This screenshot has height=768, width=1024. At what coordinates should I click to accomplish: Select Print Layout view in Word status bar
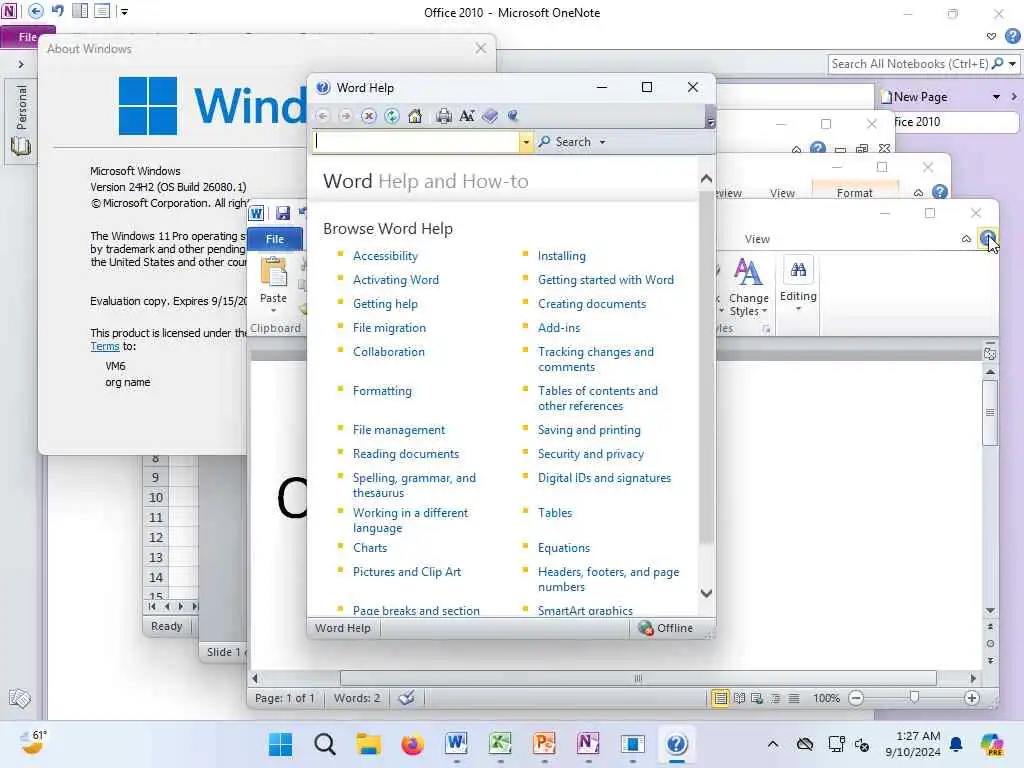[x=720, y=698]
